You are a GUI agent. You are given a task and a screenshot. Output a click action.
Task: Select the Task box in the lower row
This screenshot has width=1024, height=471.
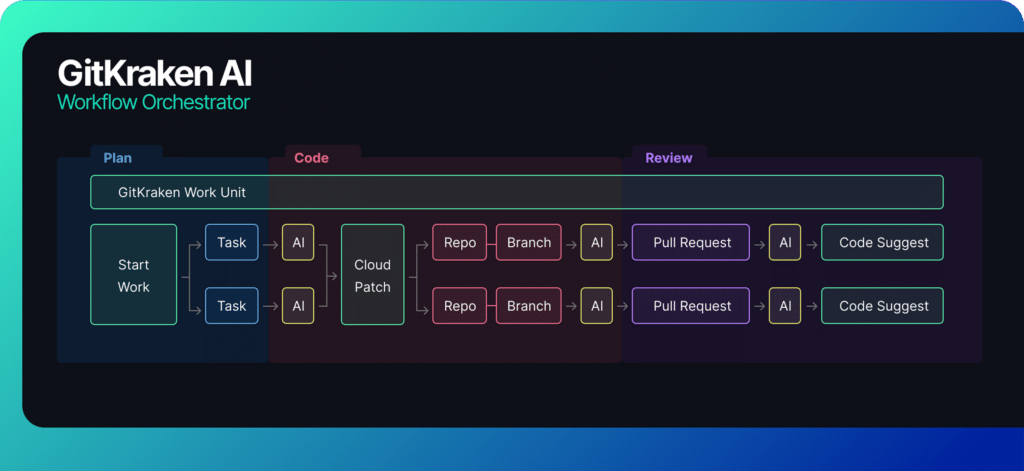(x=232, y=306)
